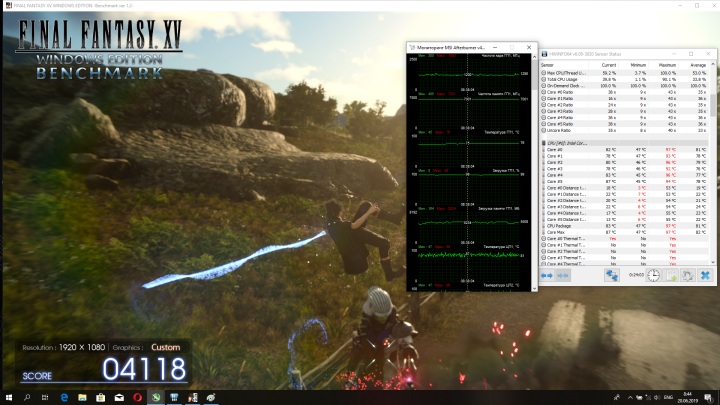Click the ENG language indicator
The height and width of the screenshot is (405, 720).
coord(668,397)
